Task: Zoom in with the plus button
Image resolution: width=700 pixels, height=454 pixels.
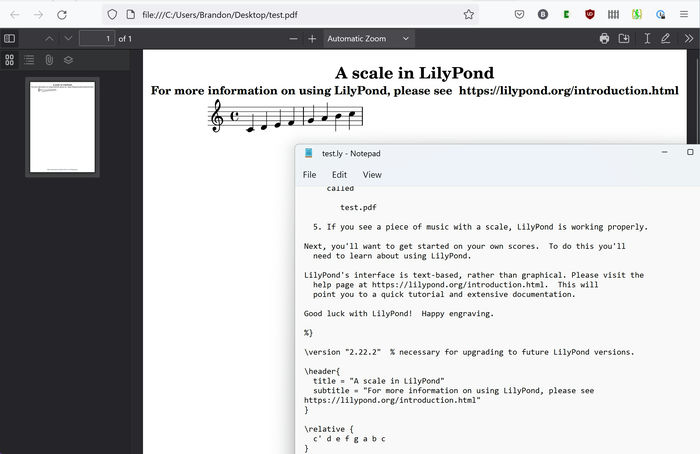Action: [x=312, y=38]
